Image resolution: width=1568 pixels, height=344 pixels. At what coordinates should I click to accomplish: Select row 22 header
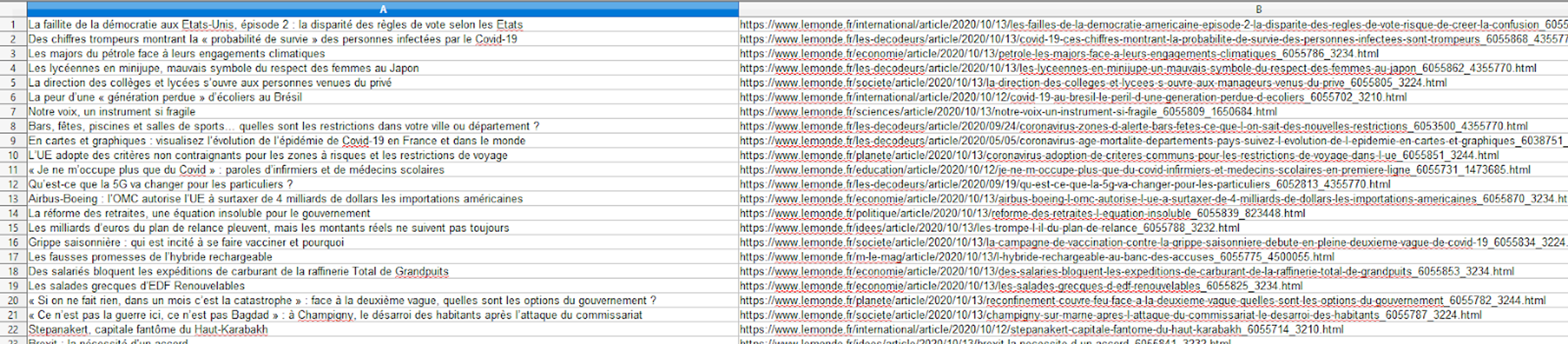pos(13,329)
